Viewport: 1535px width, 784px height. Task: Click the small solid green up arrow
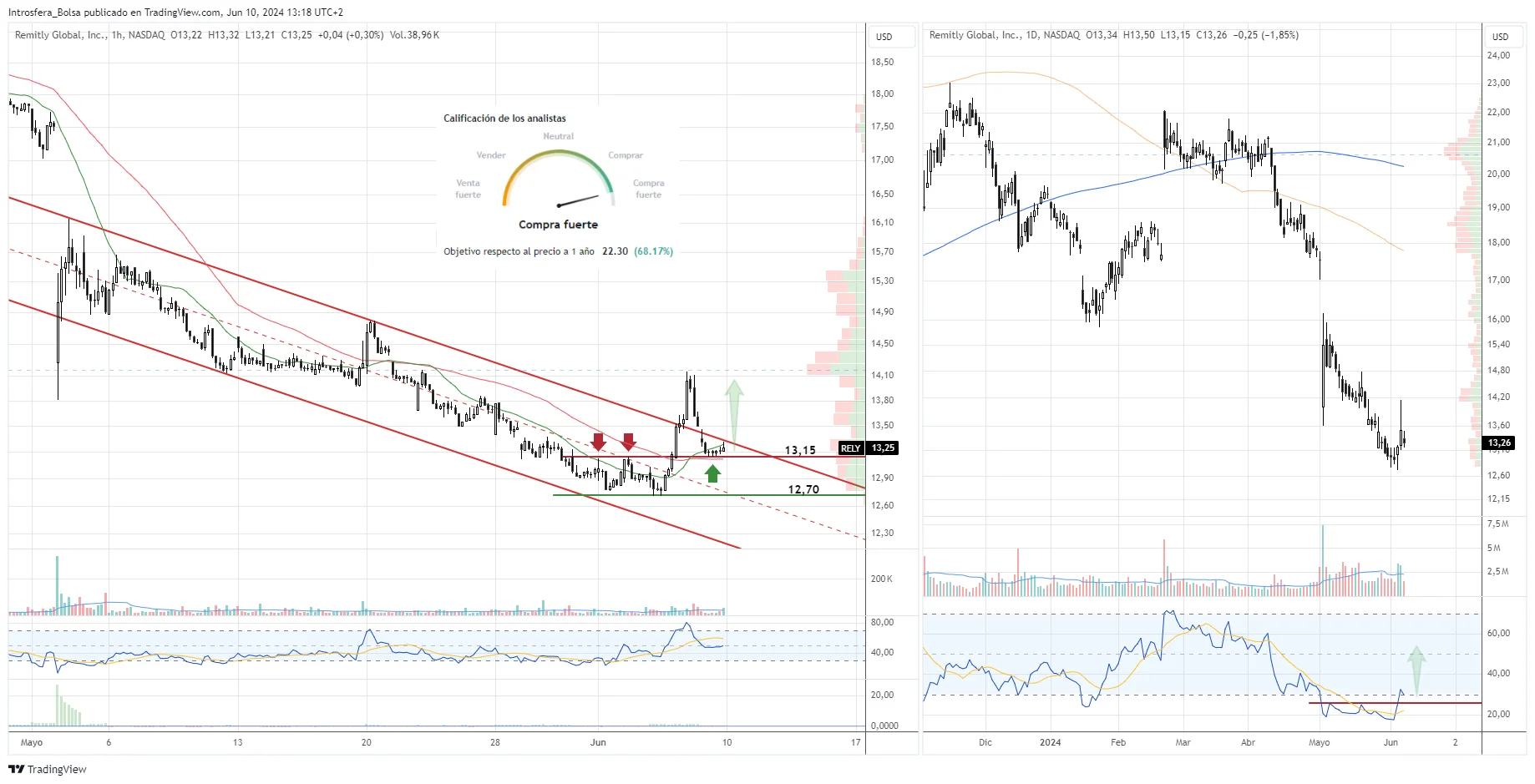[712, 473]
